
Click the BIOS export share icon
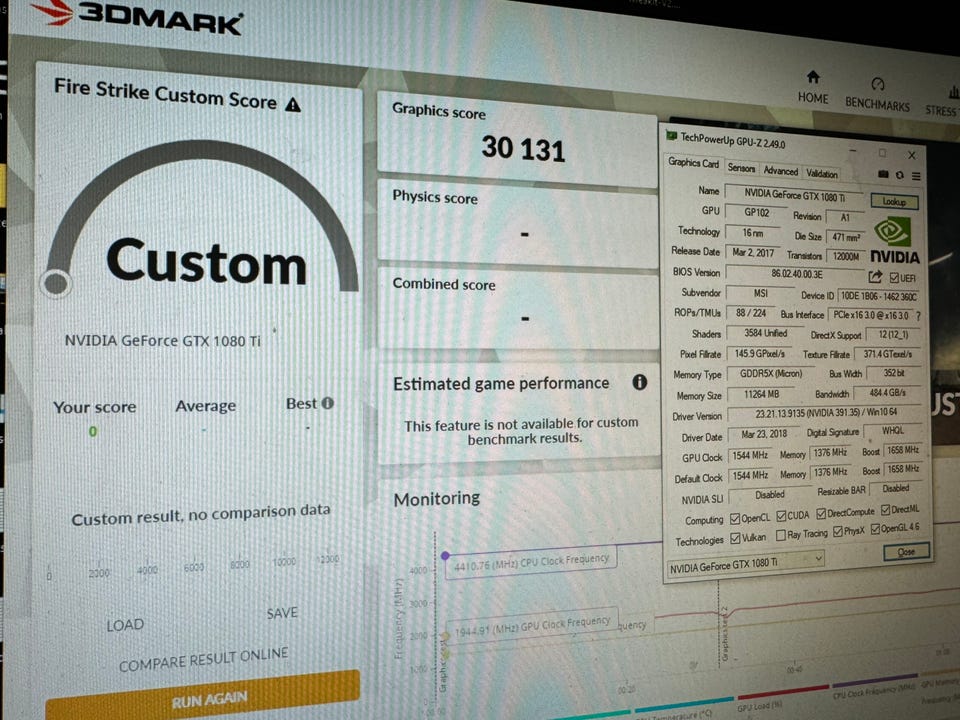[876, 277]
